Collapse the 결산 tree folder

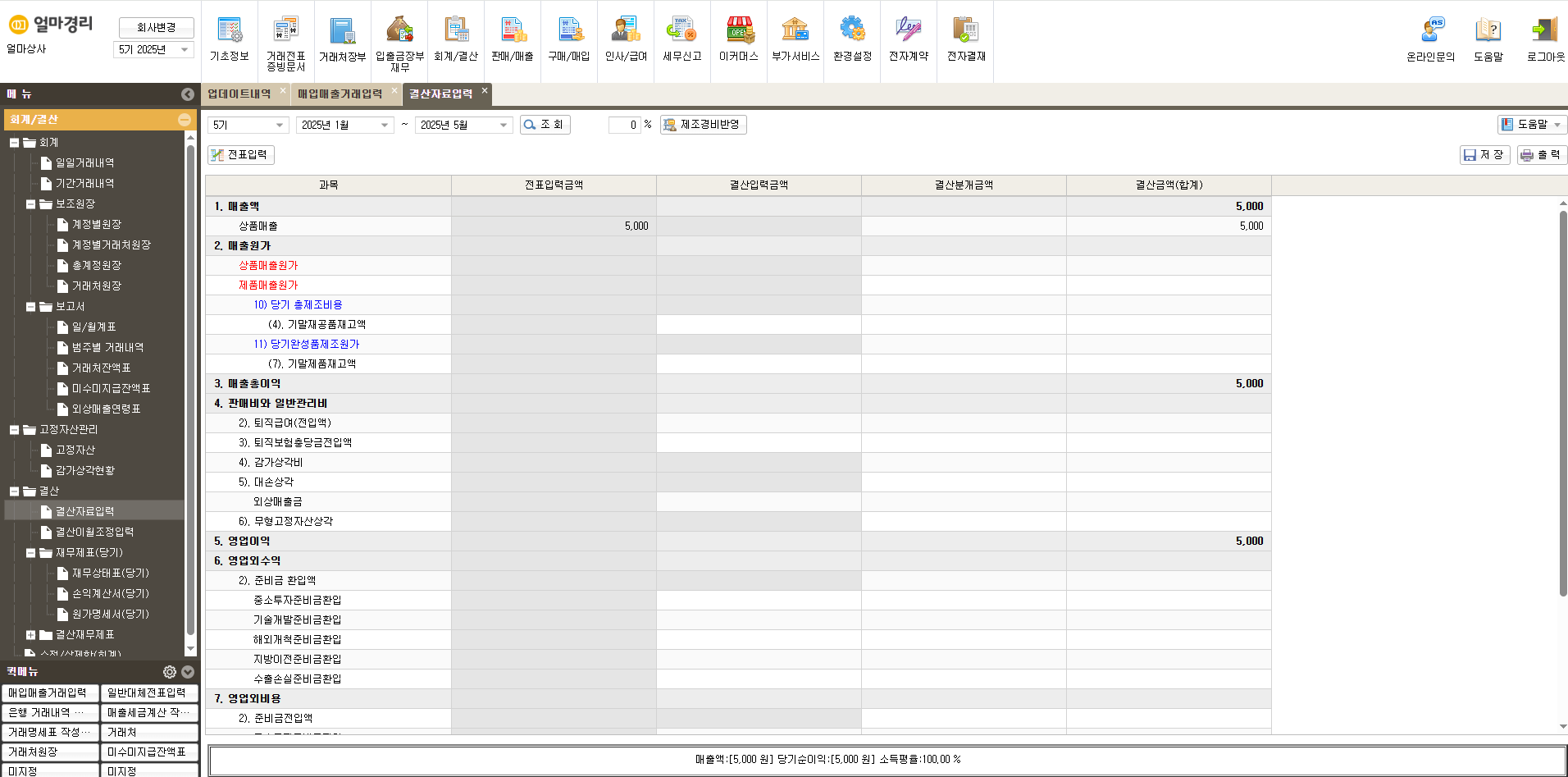coord(14,491)
